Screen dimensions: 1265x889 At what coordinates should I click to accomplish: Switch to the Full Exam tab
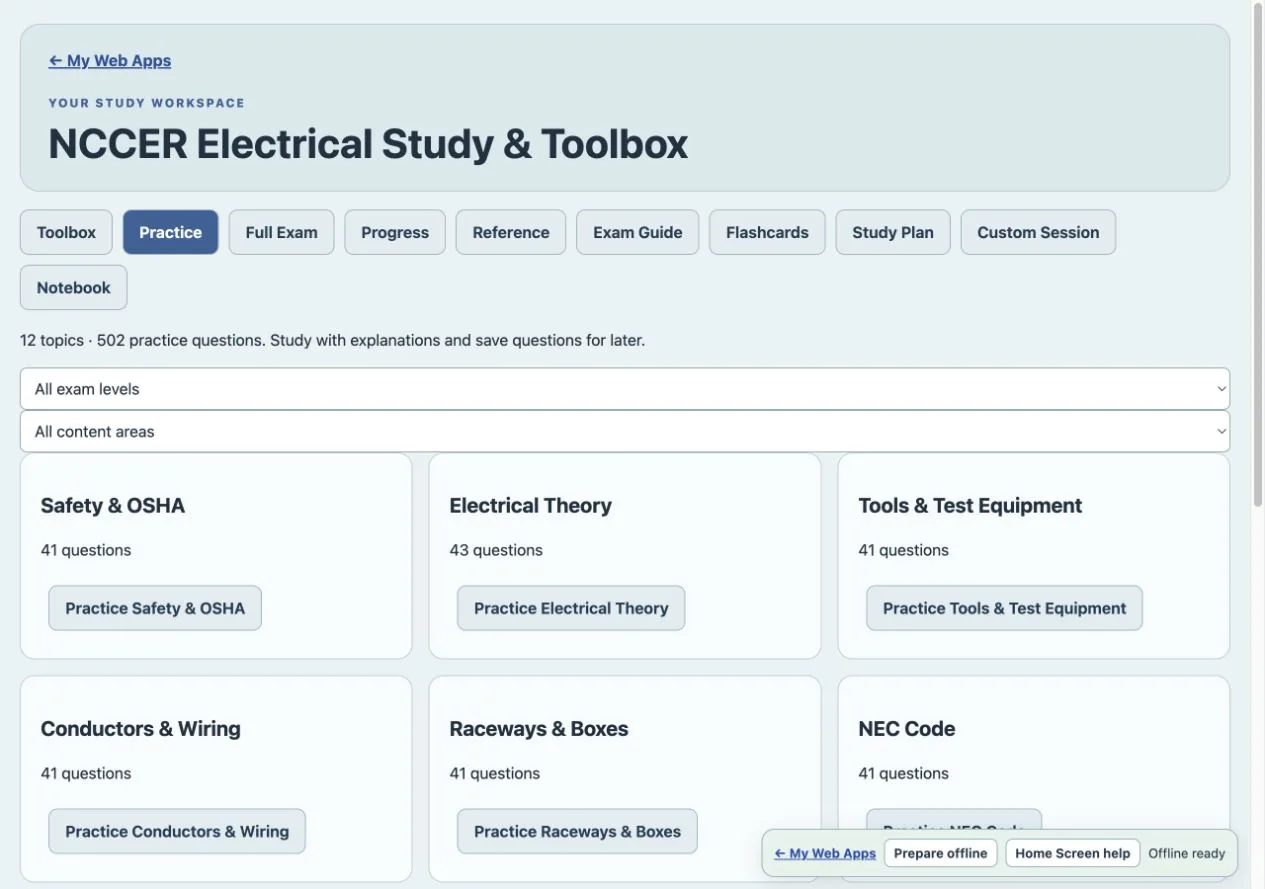[281, 232]
